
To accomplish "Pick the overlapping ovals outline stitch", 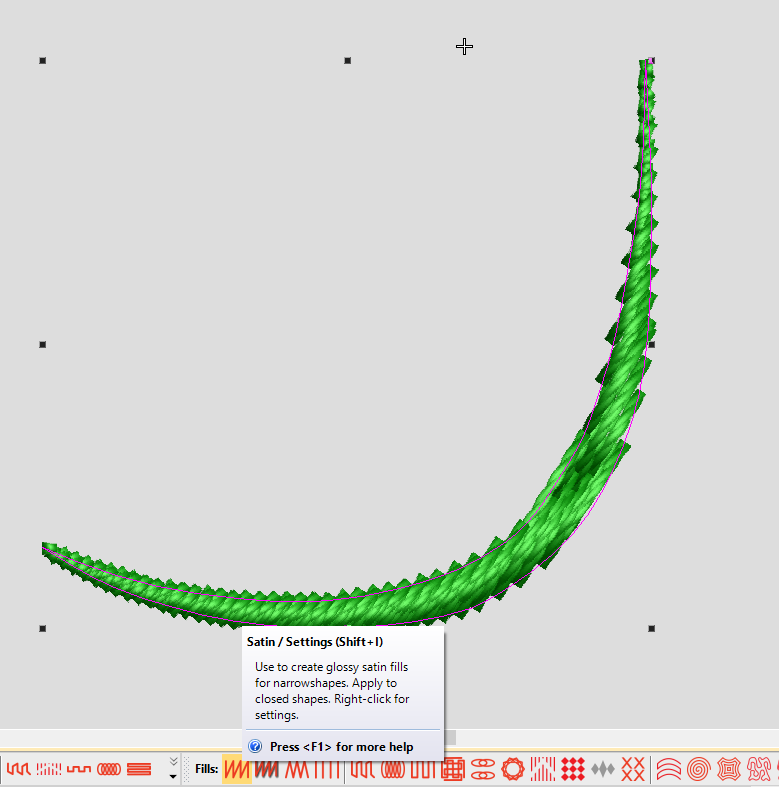I will 109,769.
